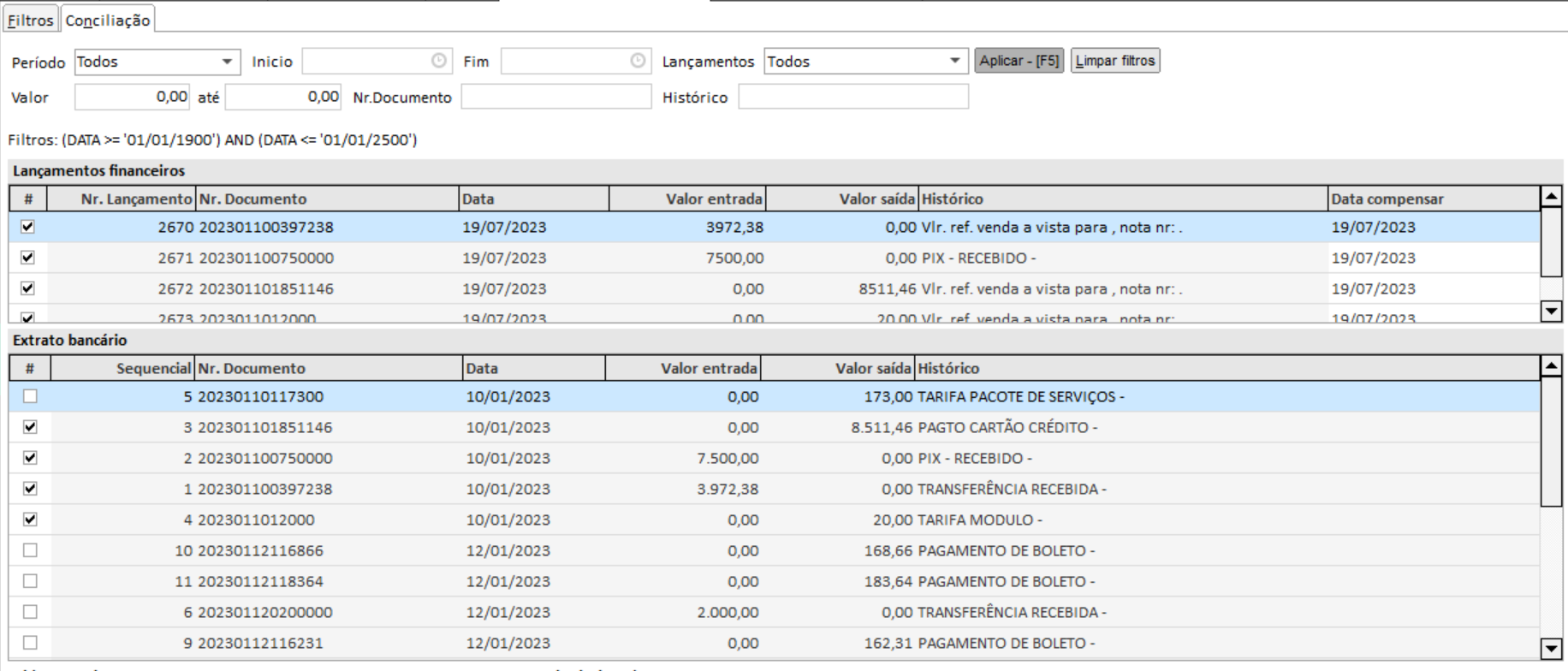Click the Extrato bancário scrollbar thumb
The height and width of the screenshot is (671, 1568).
tap(1551, 441)
